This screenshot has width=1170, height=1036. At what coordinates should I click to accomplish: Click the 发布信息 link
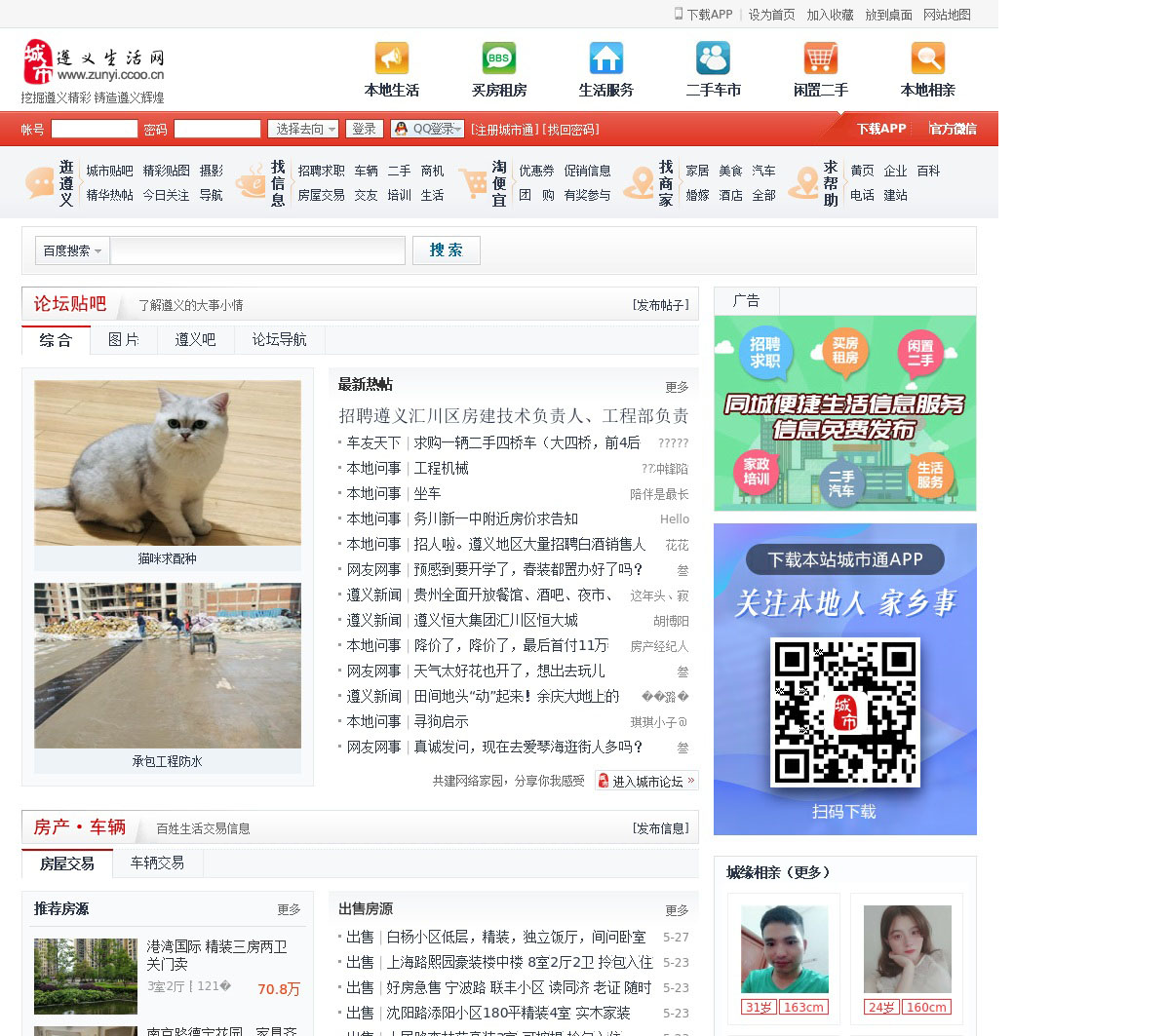coord(660,828)
